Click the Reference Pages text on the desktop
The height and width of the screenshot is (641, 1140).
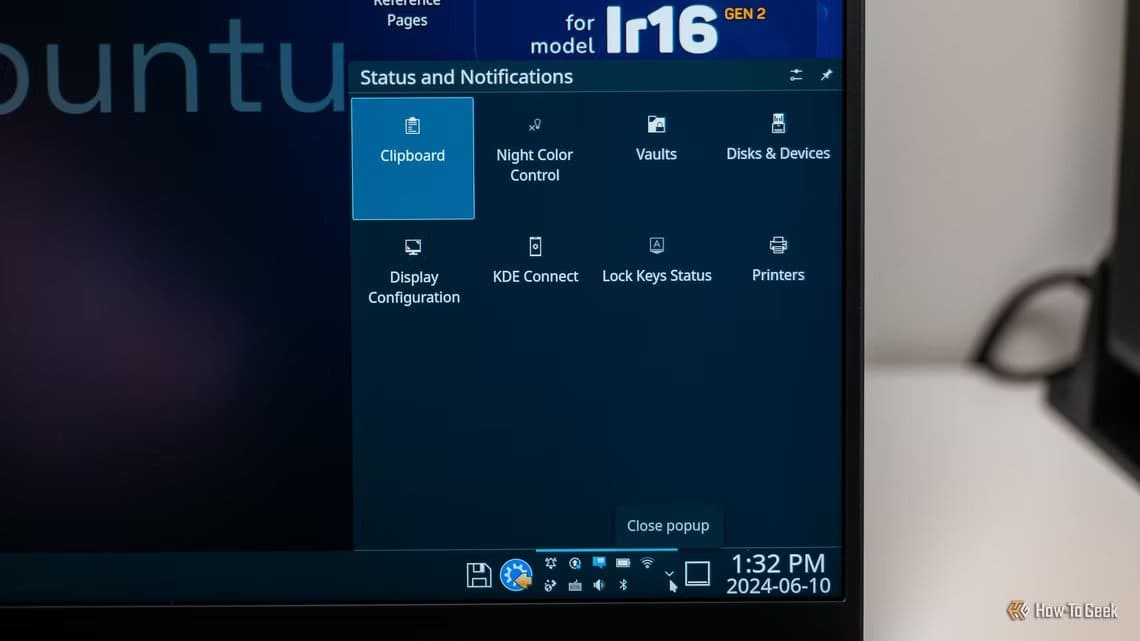(x=407, y=12)
